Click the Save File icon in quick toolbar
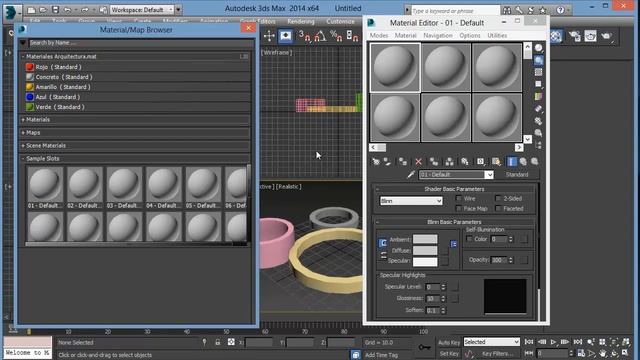Viewport: 640px width, 360px height. pos(56,10)
